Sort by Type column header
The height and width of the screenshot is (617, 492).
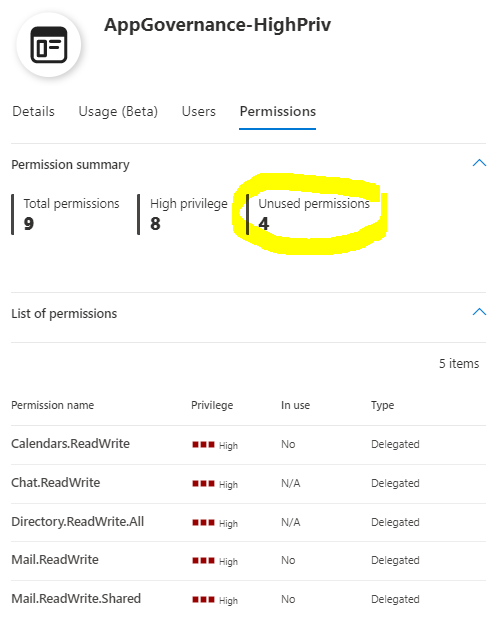click(382, 405)
